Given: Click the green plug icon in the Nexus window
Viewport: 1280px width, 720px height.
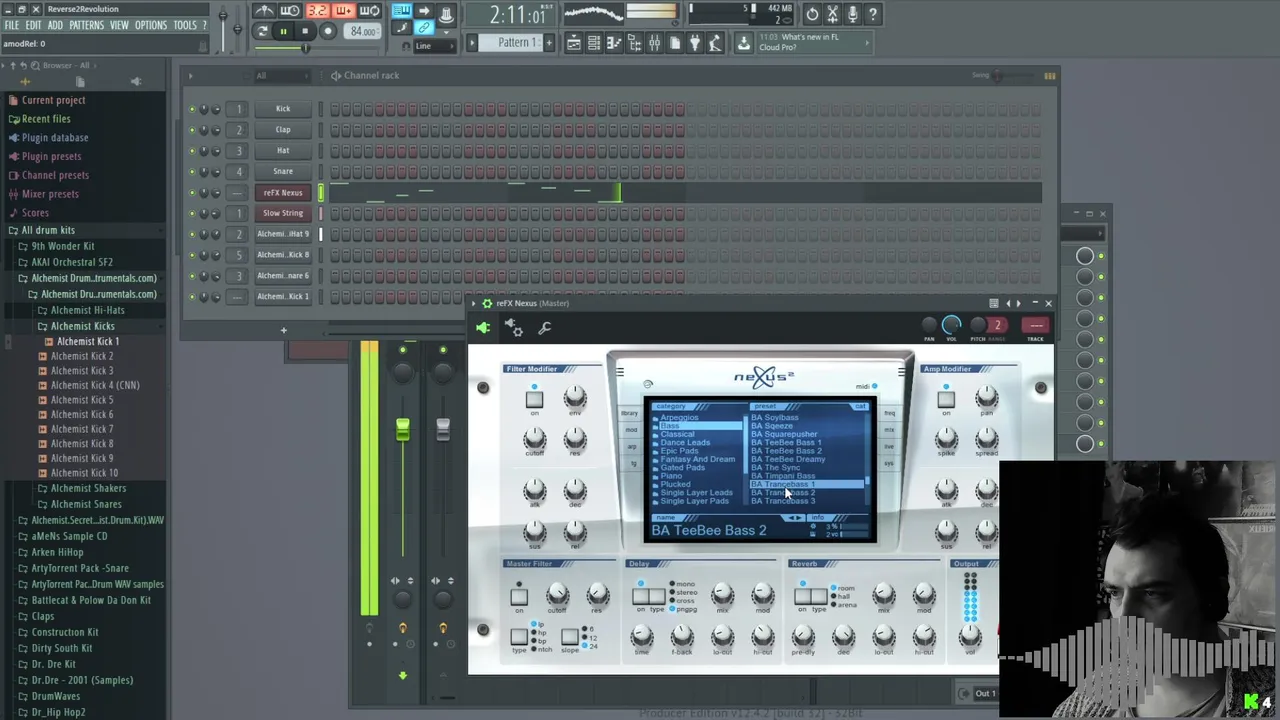Looking at the screenshot, I should [x=483, y=327].
